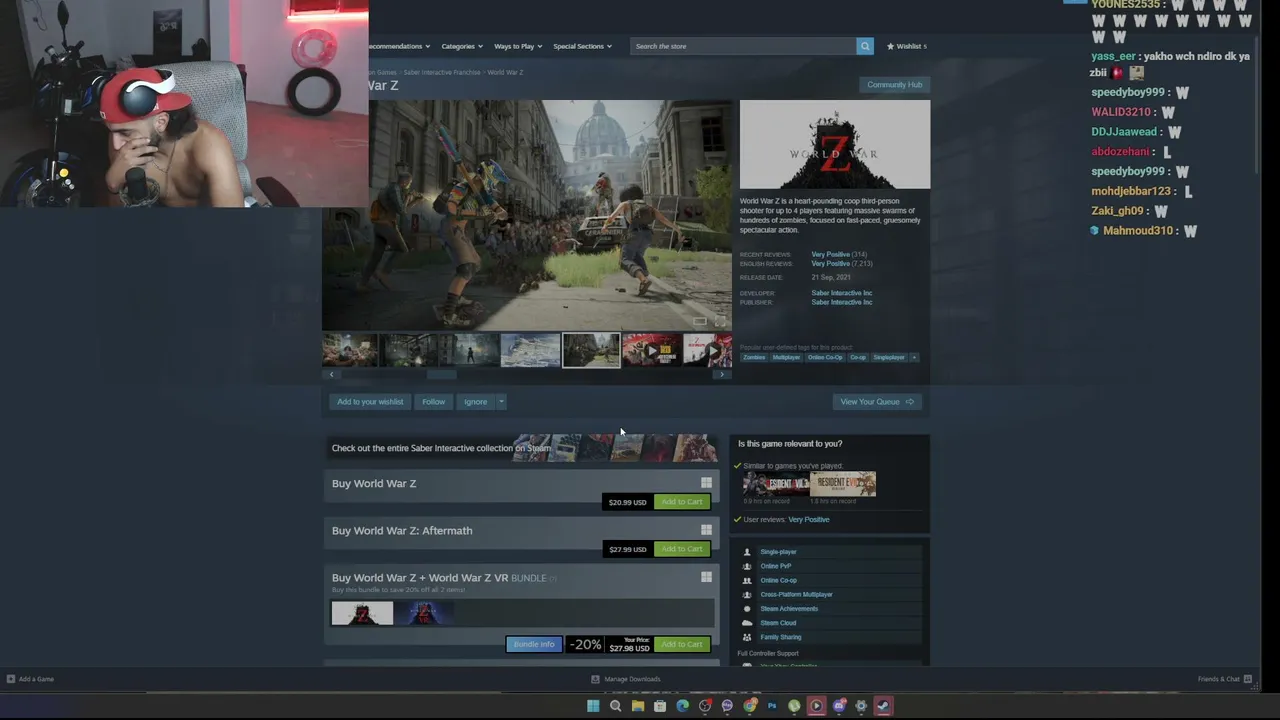
Task: Click the store search magnifier button
Action: tap(865, 46)
